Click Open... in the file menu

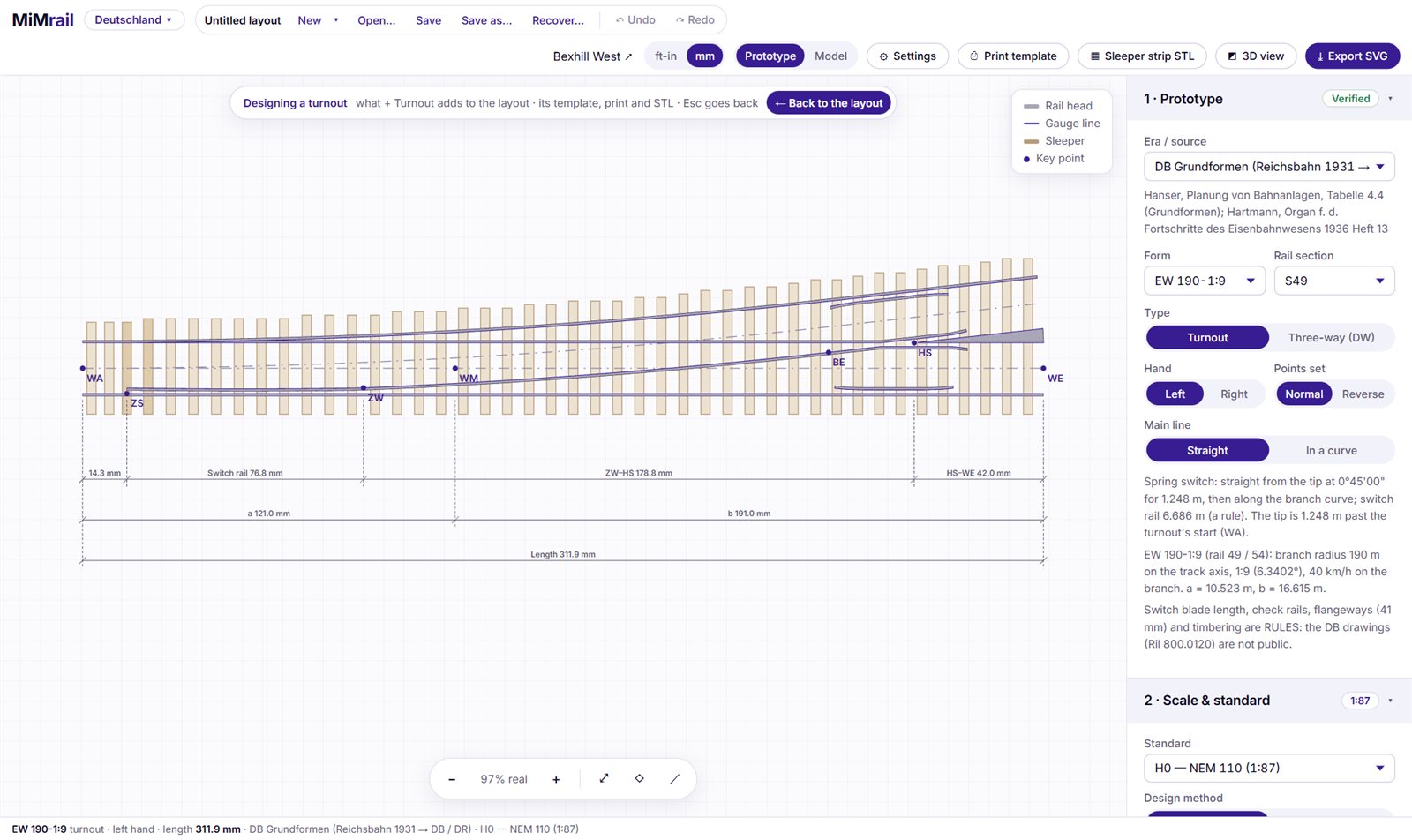376,19
